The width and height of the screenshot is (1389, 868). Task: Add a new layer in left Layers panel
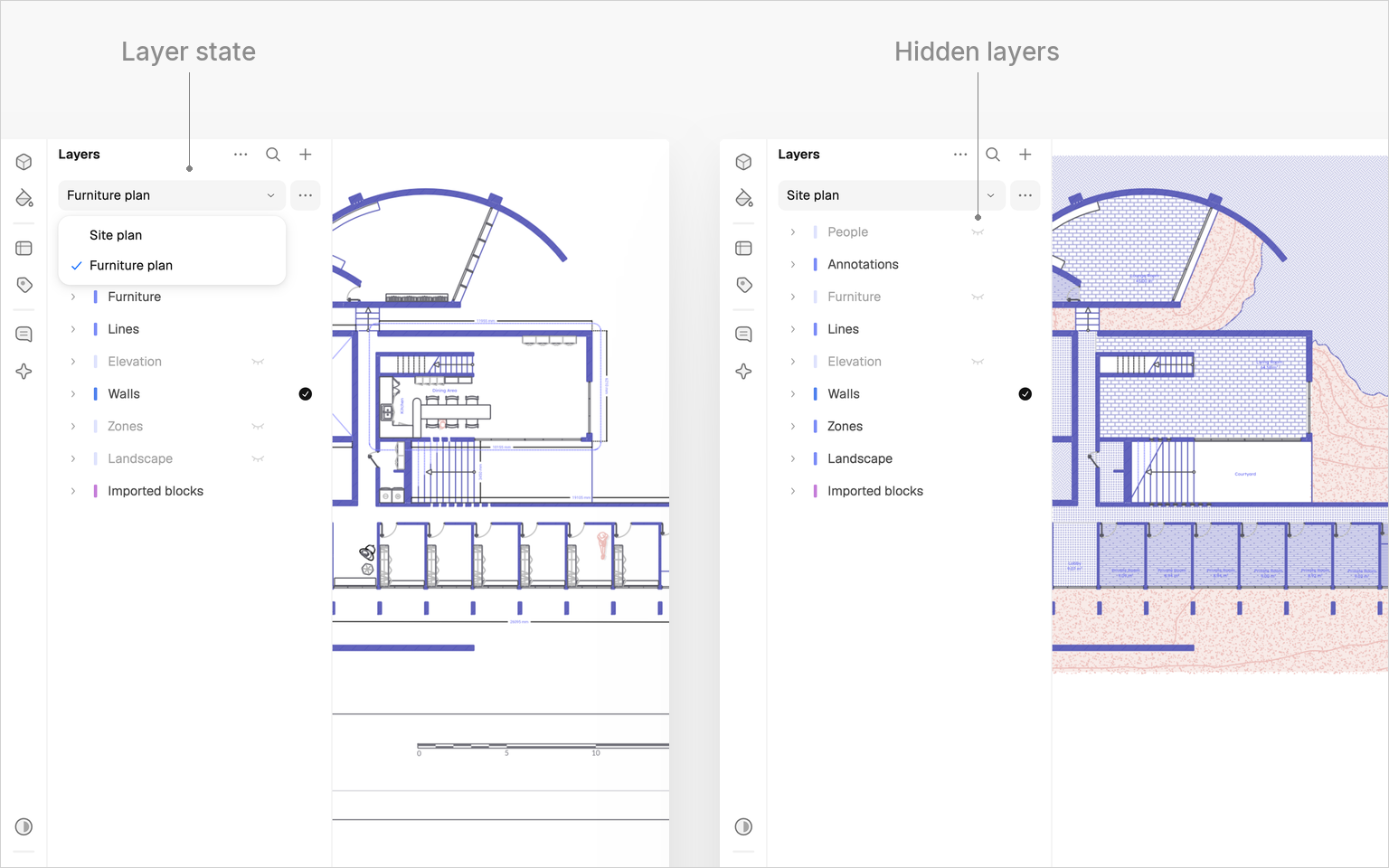click(x=306, y=155)
